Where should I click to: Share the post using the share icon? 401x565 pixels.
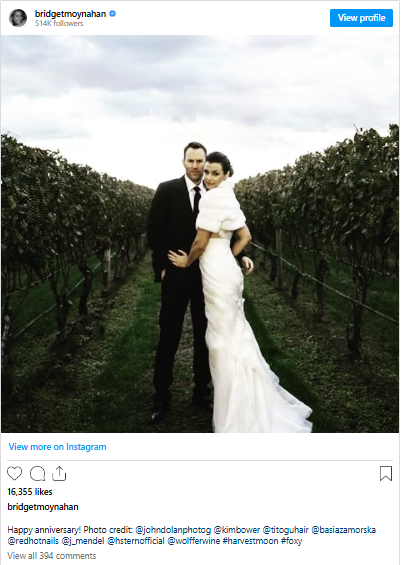[x=59, y=473]
